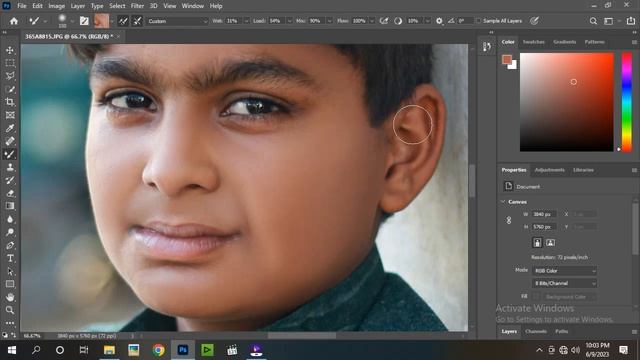This screenshot has height=360, width=640.
Task: Open the Image menu
Action: [x=57, y=6]
